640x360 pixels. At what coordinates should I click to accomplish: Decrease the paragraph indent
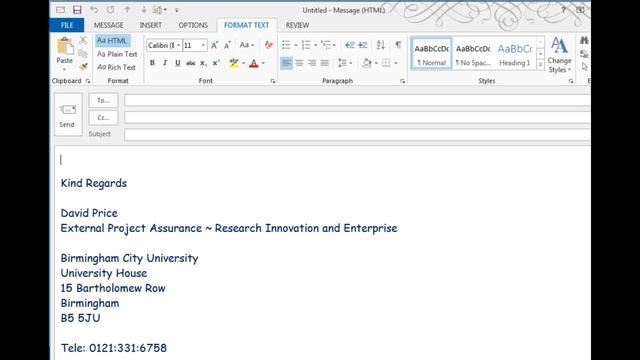[x=349, y=45]
